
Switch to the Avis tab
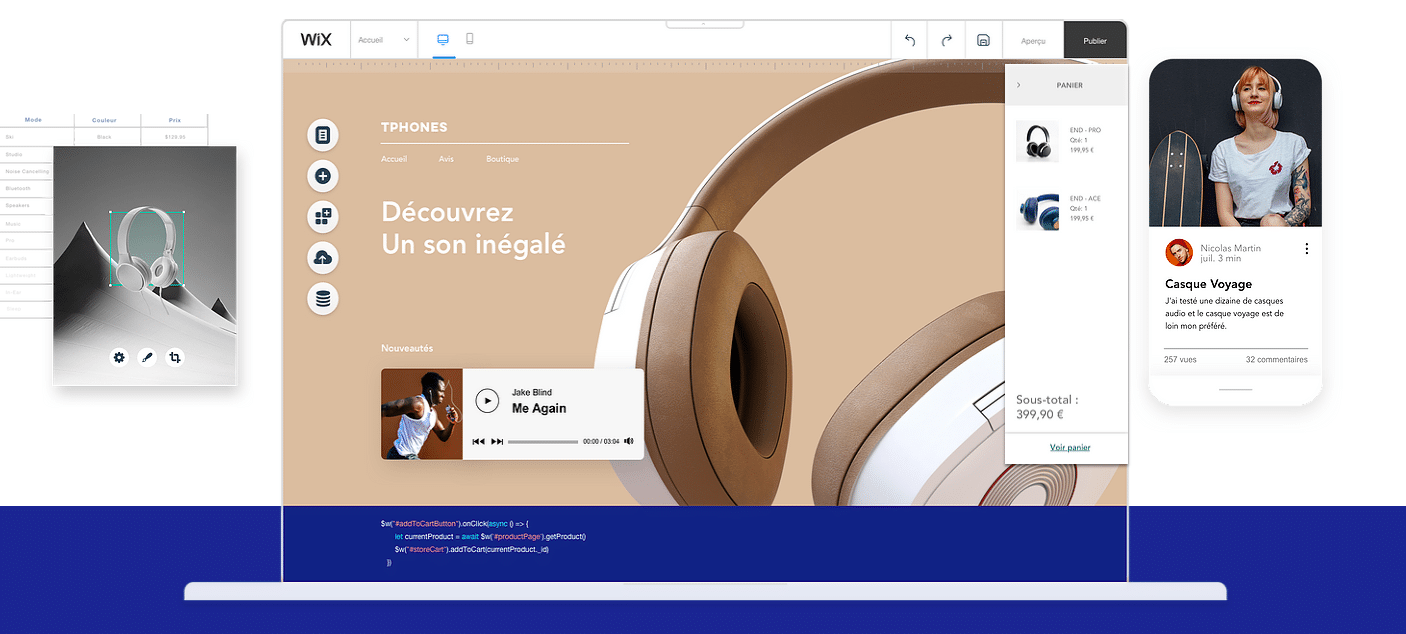point(446,158)
